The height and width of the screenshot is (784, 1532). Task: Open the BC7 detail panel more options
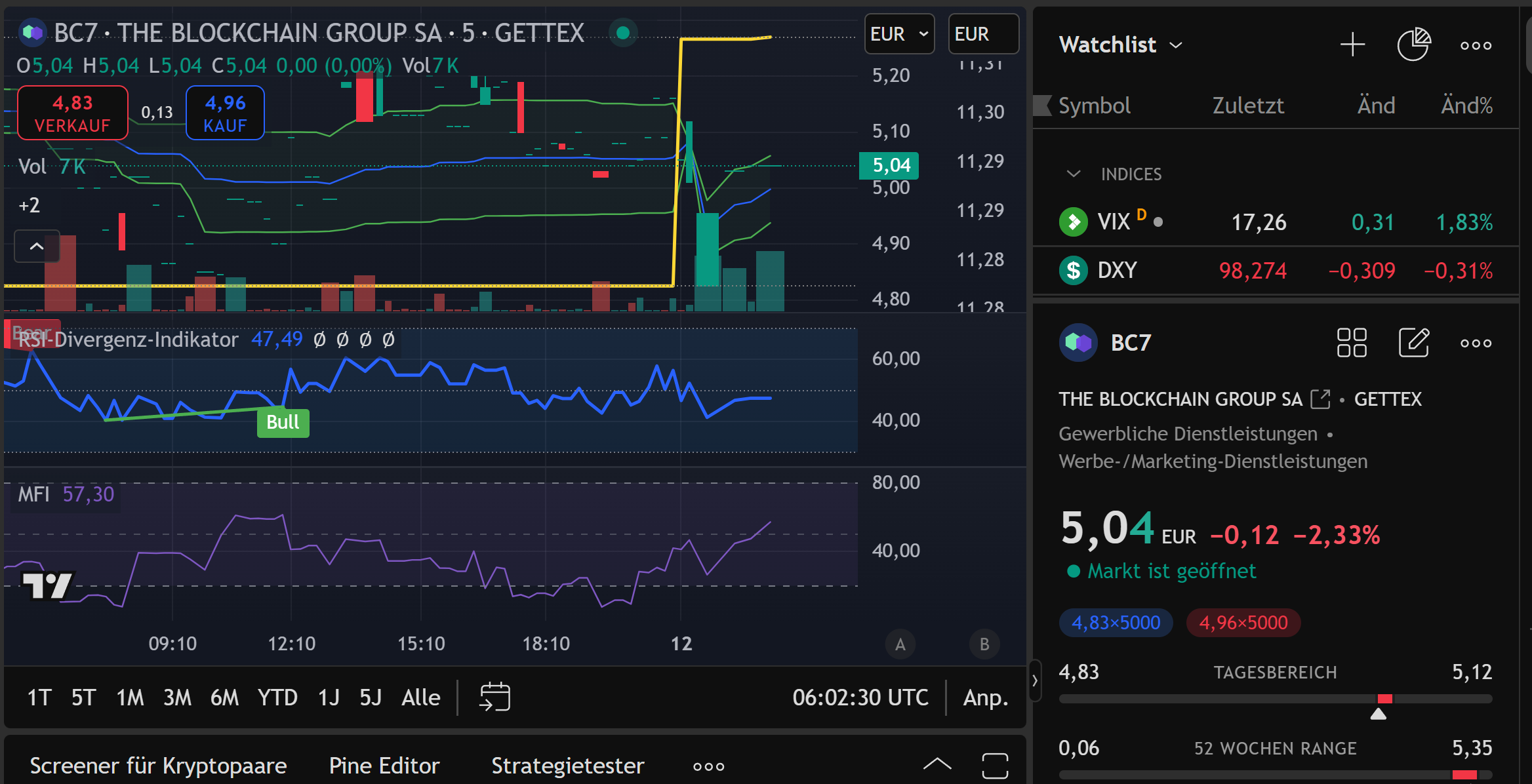pos(1476,343)
